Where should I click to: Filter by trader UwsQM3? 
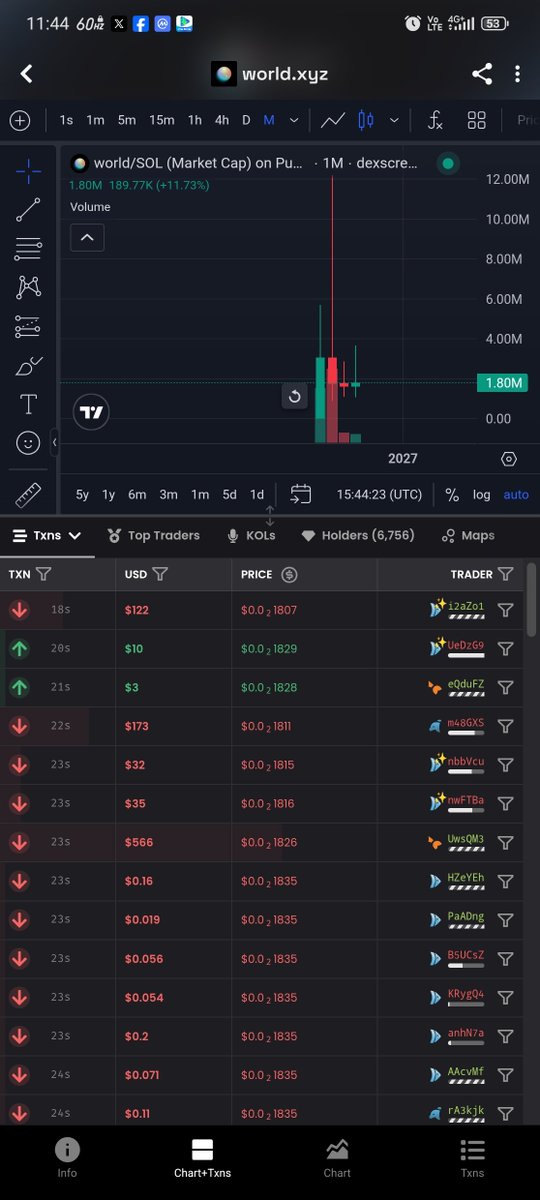pos(506,842)
